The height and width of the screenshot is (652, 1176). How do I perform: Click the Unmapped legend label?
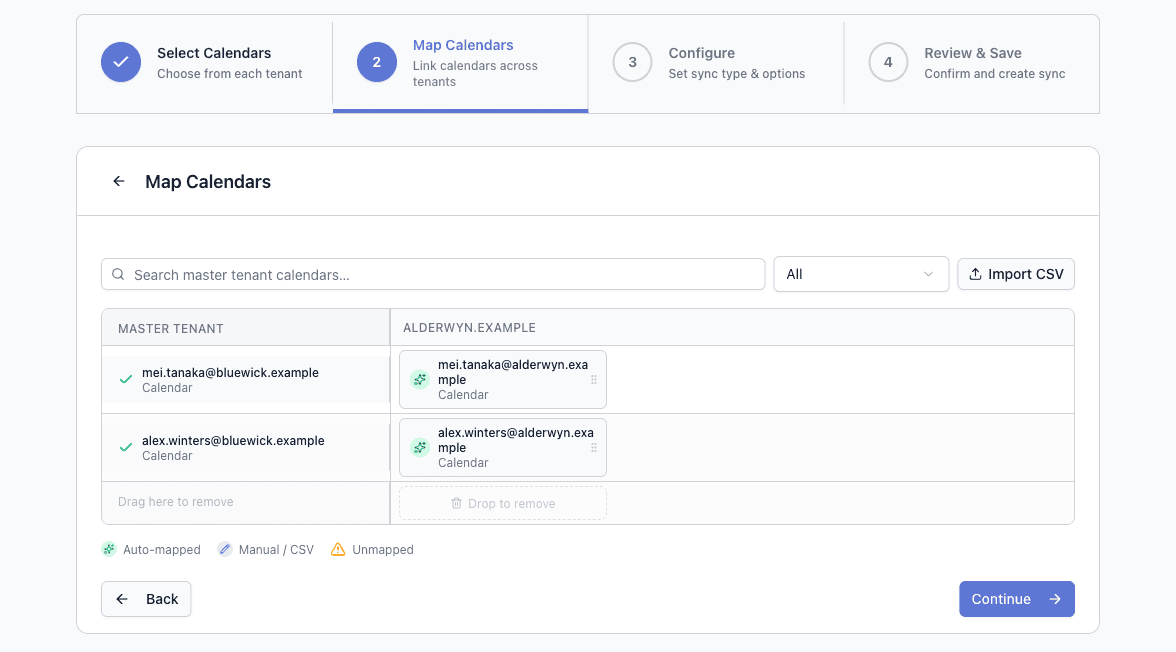point(382,550)
